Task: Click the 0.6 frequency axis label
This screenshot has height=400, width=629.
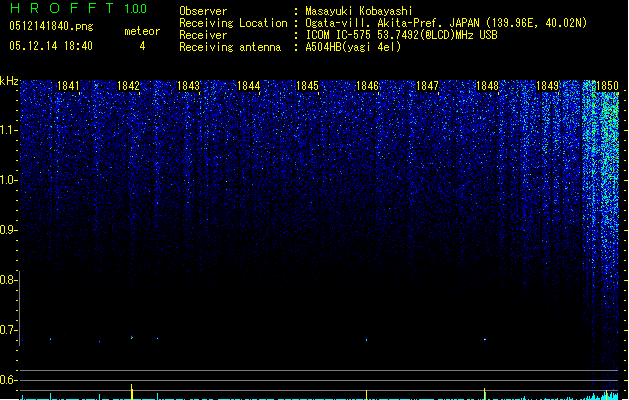Action: coord(8,380)
